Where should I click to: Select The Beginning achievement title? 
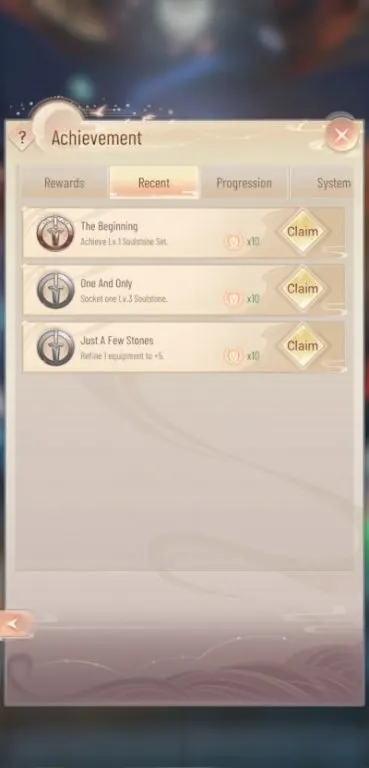109,226
